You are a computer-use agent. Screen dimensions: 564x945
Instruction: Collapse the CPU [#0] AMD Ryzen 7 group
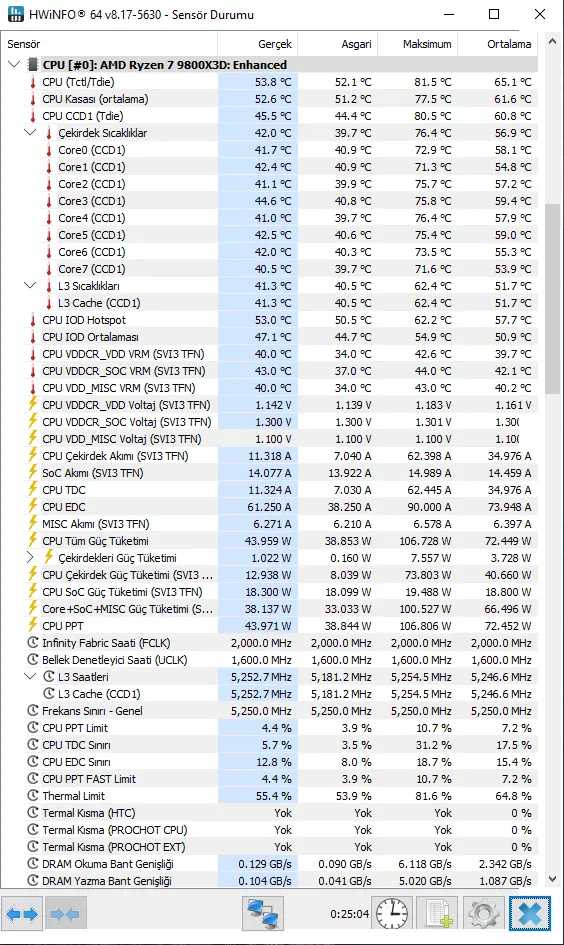pos(14,64)
